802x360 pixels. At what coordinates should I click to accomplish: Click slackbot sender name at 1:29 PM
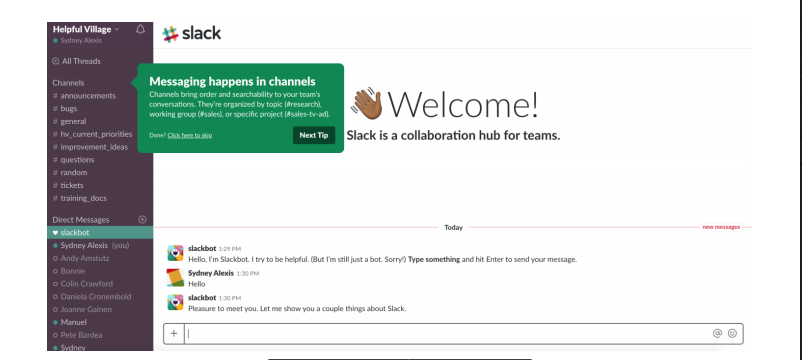(x=202, y=249)
